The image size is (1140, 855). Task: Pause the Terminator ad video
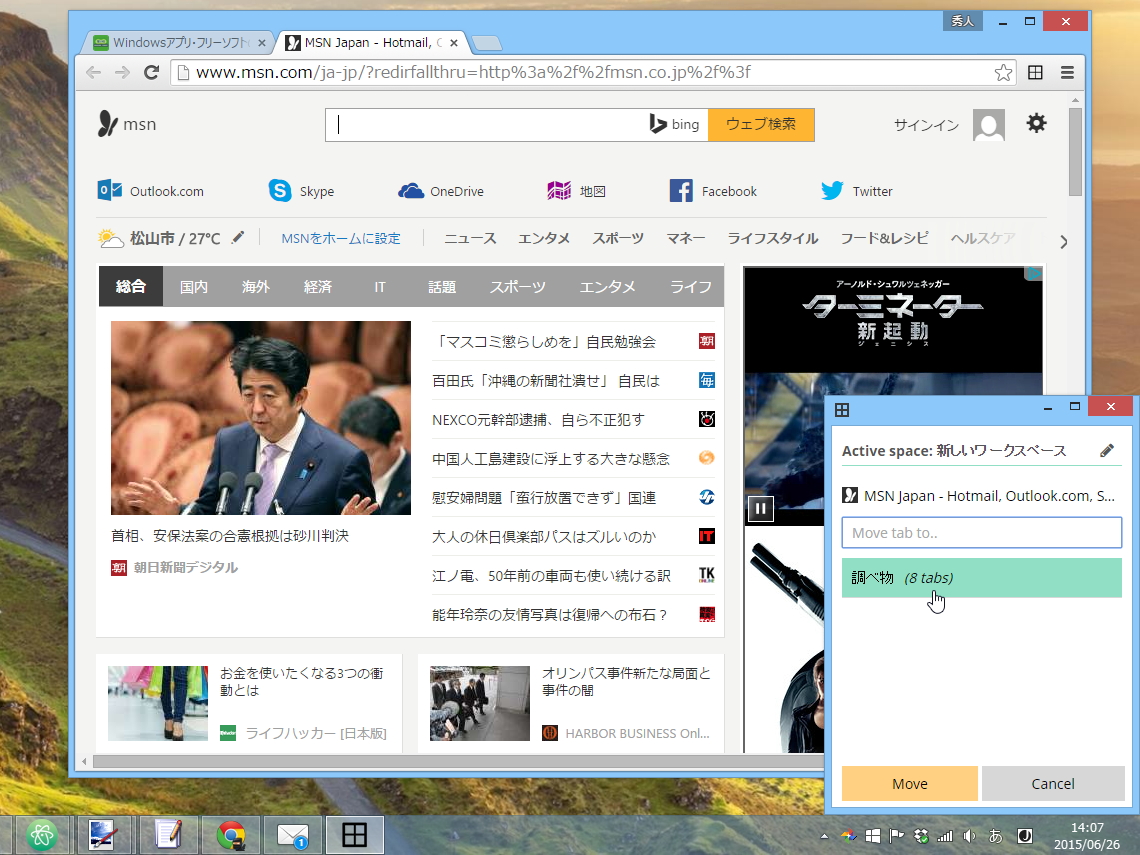tap(760, 508)
